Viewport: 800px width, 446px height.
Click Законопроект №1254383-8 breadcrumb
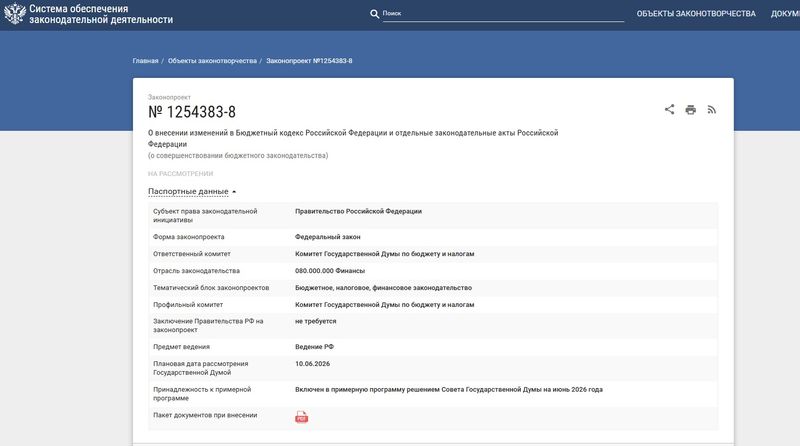(309, 61)
